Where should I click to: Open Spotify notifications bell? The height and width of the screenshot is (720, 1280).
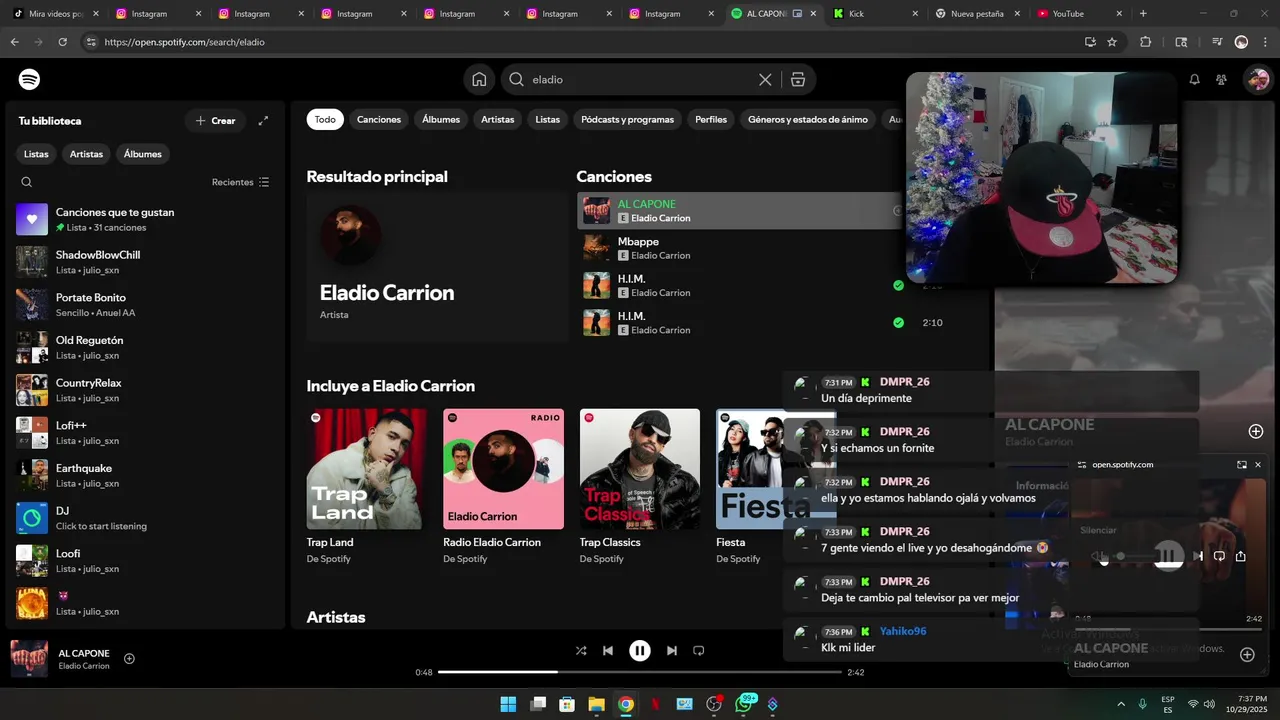(x=1194, y=79)
